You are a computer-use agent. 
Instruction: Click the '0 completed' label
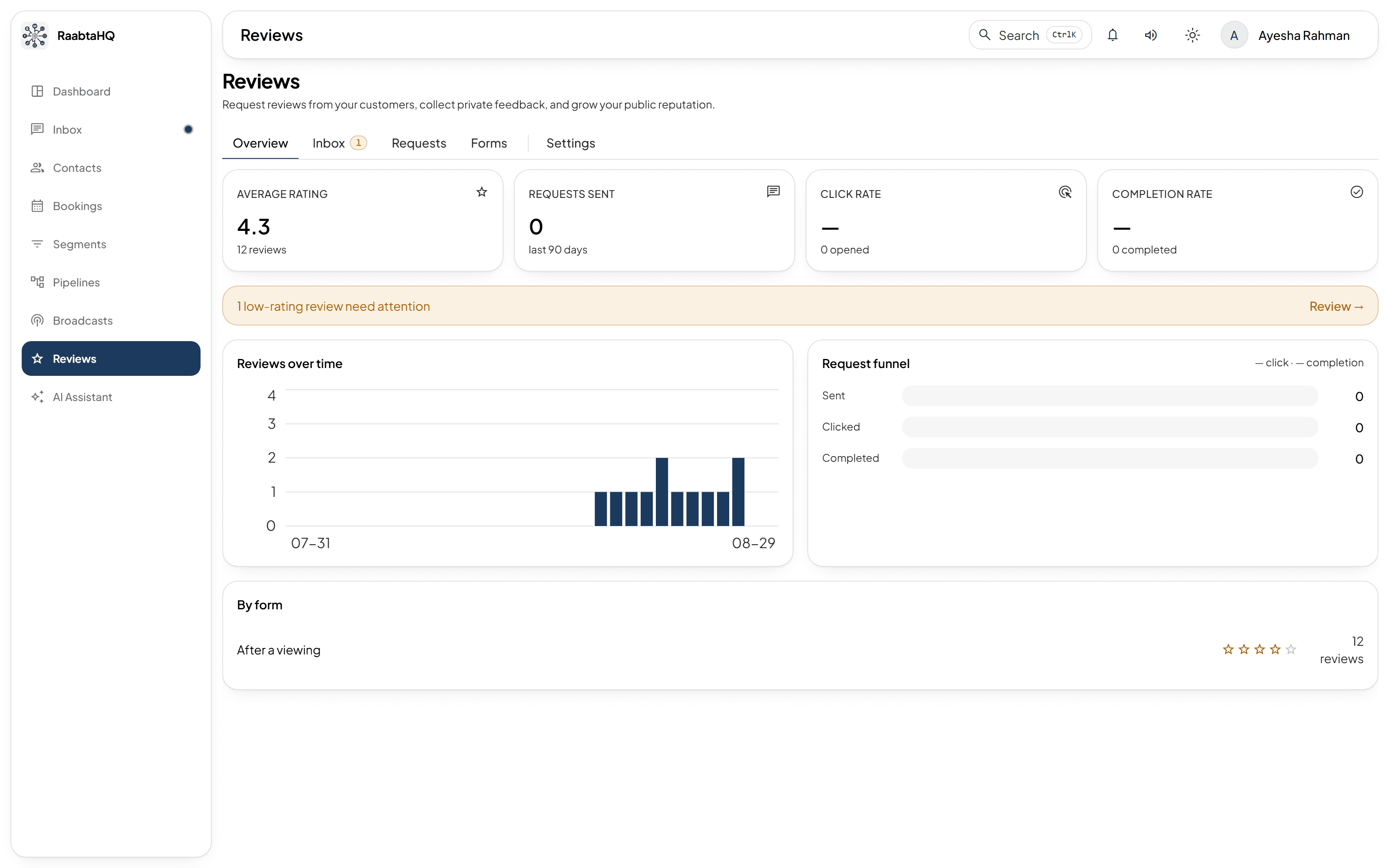[x=1145, y=250]
